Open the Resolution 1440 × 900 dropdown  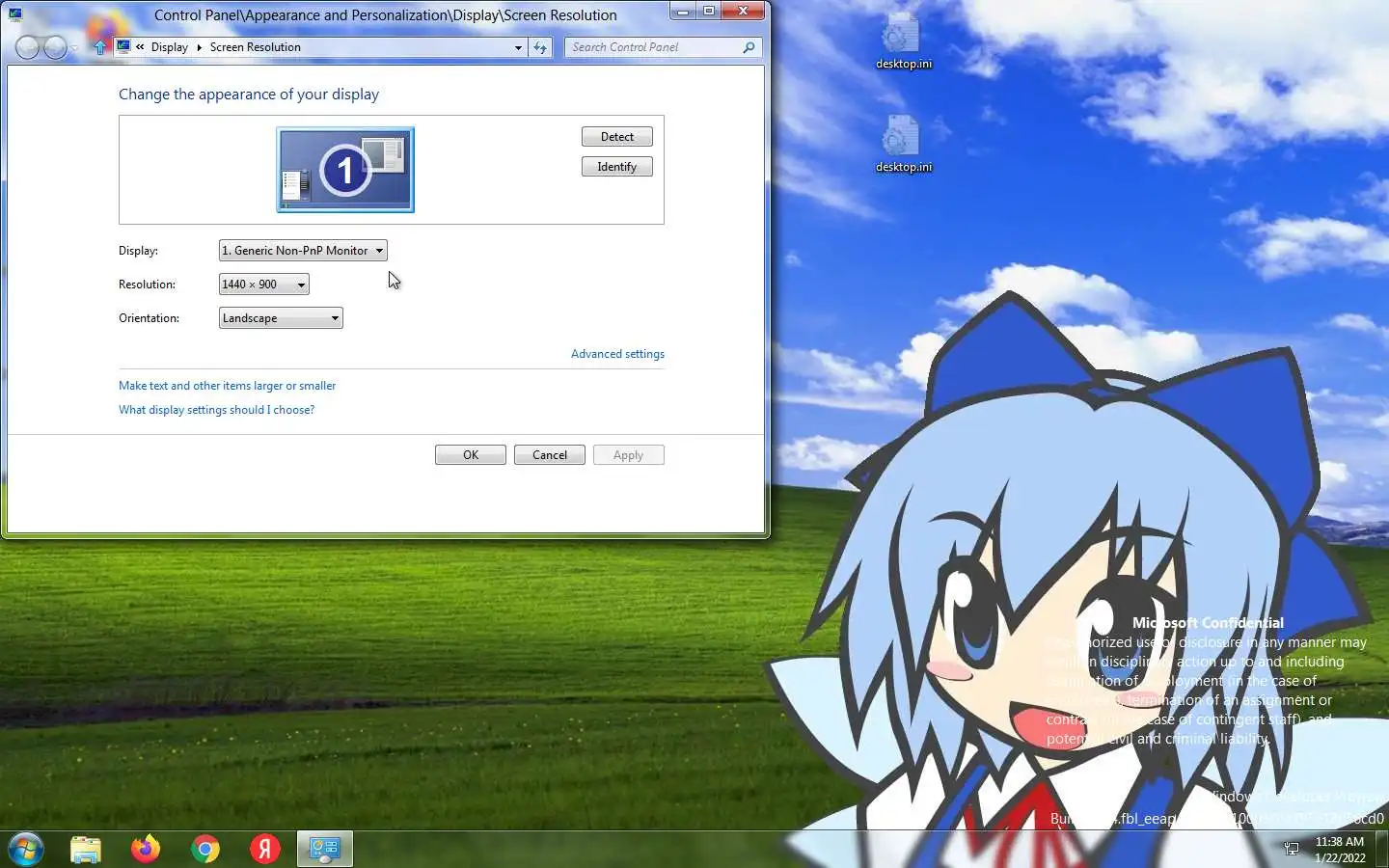(264, 285)
